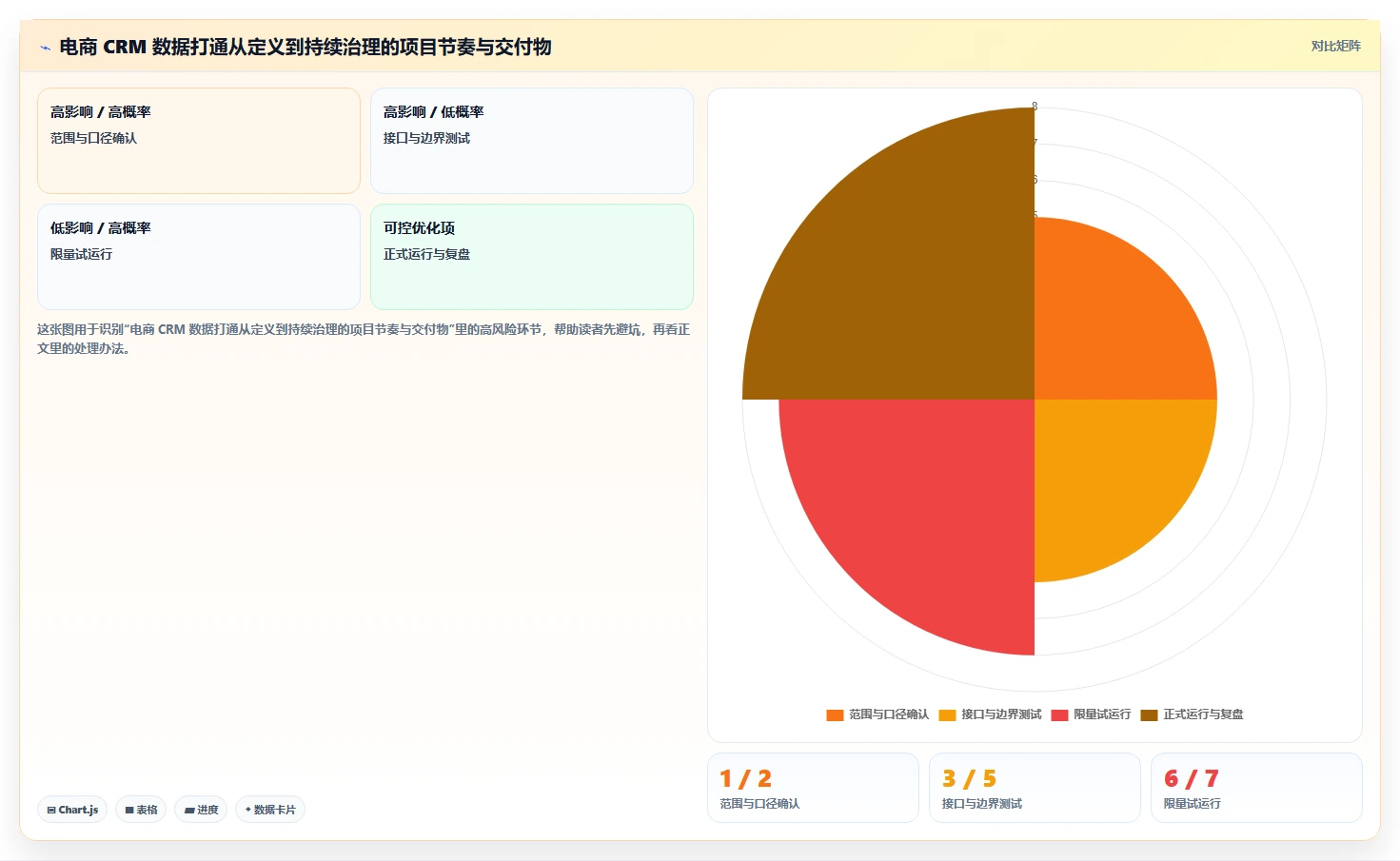Click the 数据卡片 tag chip

(x=270, y=810)
